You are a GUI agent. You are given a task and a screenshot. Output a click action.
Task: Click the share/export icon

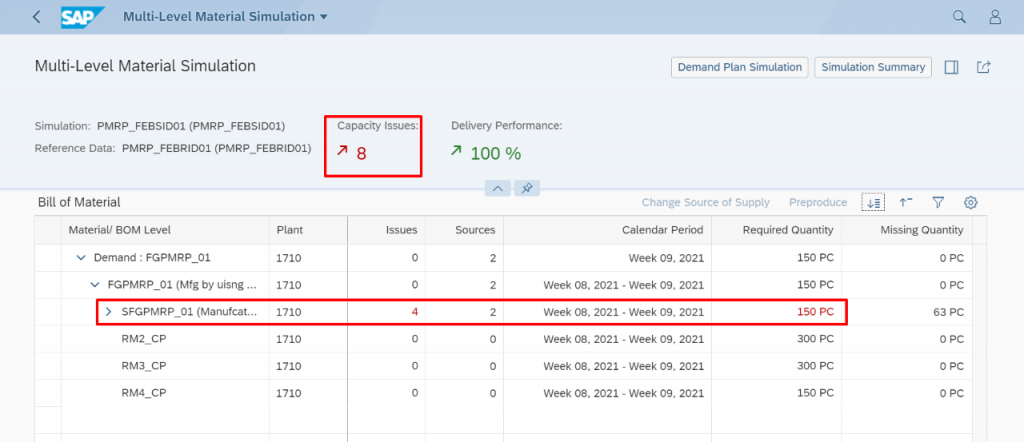click(984, 67)
